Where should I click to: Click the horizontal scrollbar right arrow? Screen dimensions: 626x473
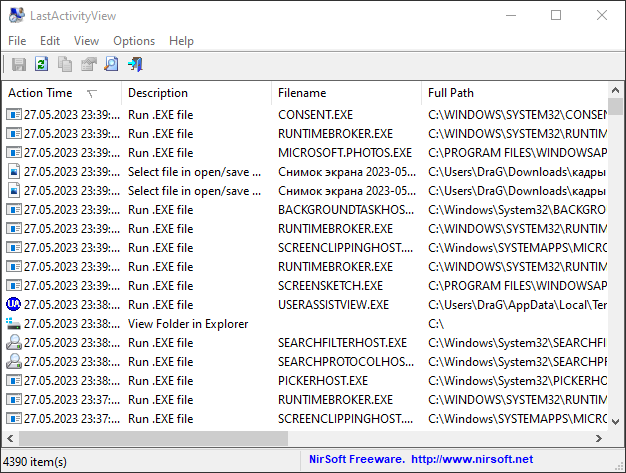599,439
